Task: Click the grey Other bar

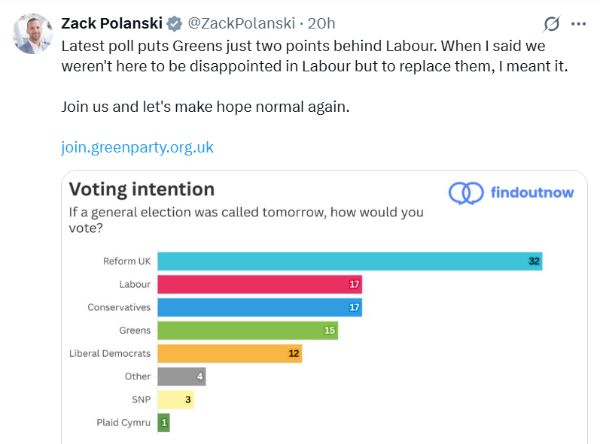Action: 181,376
